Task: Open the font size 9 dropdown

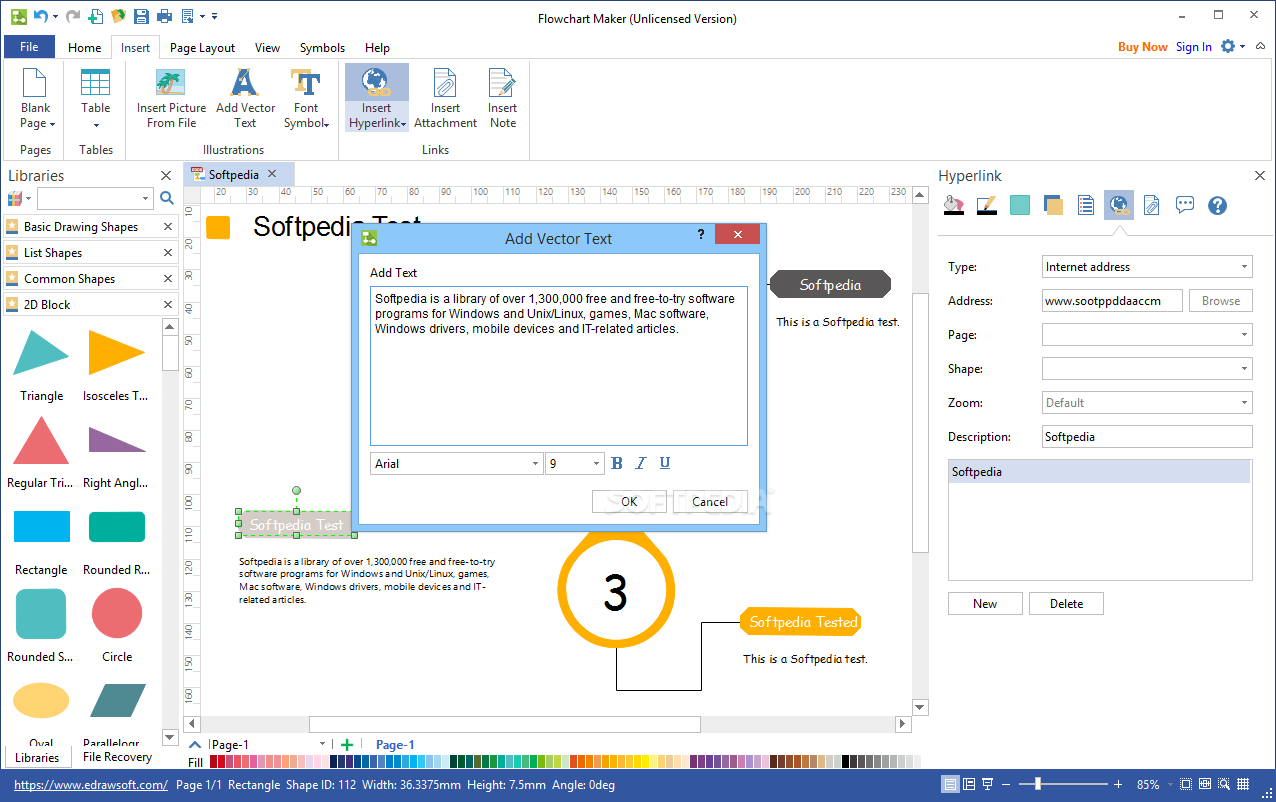Action: pos(597,464)
